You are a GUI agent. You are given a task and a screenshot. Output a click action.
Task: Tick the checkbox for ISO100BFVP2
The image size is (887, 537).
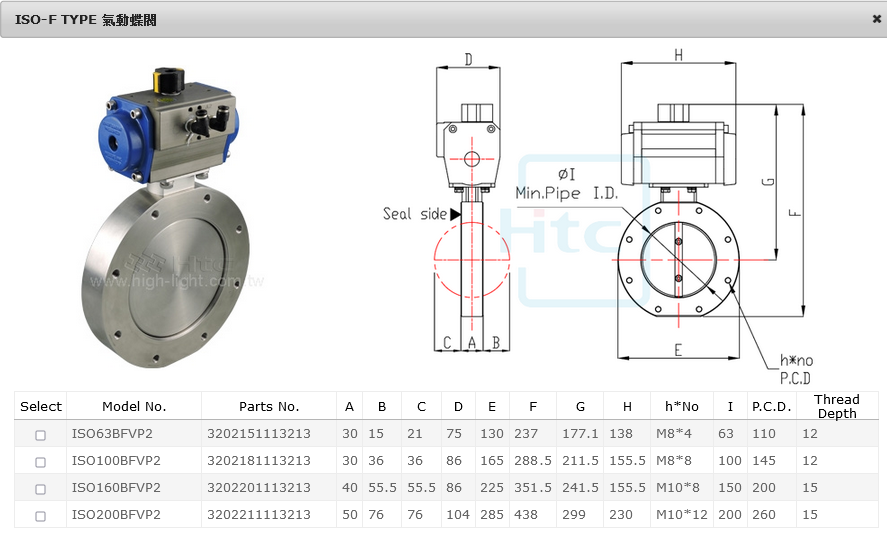click(x=41, y=462)
